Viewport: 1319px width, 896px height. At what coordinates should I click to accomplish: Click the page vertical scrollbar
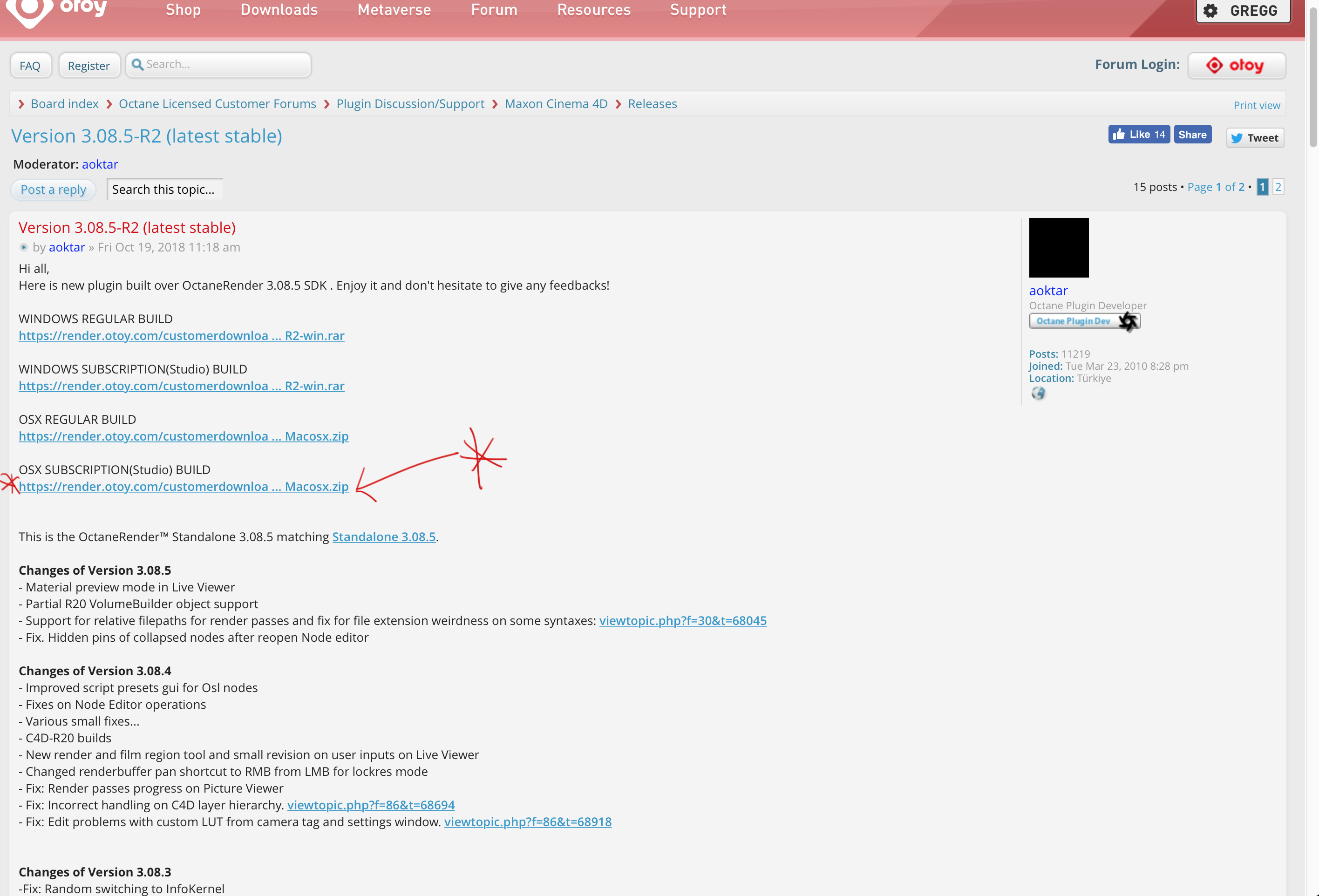1313,74
